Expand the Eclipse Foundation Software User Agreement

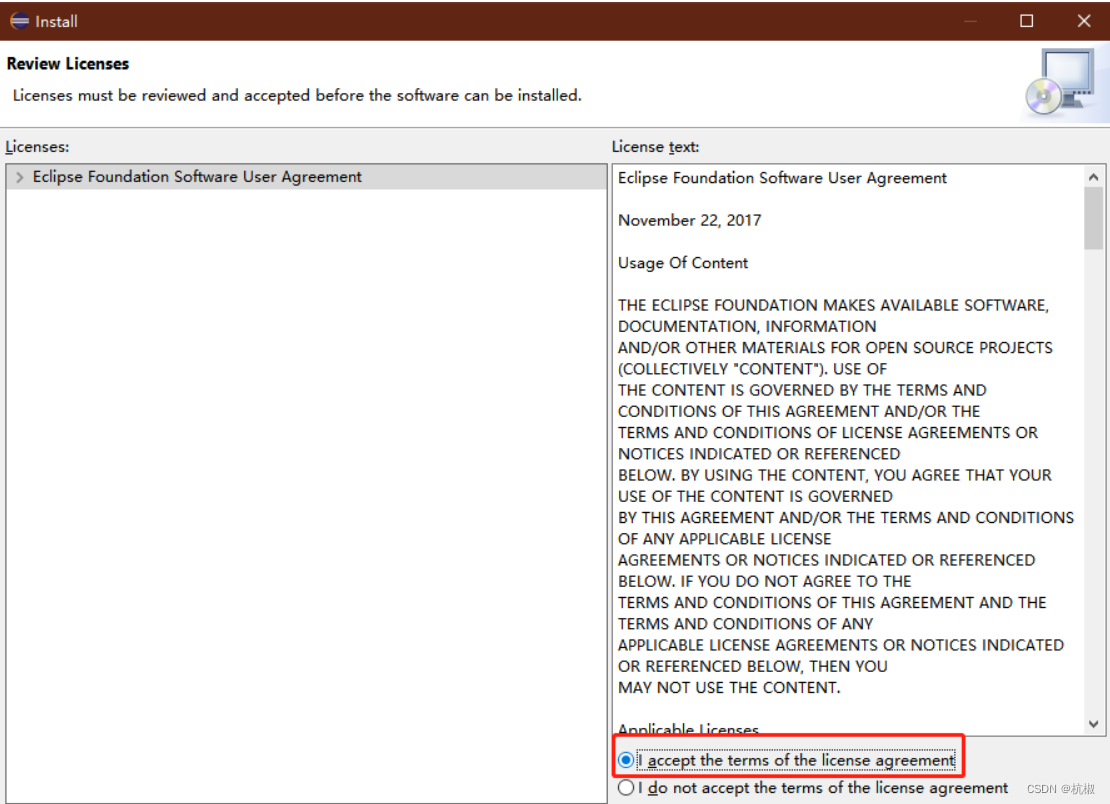click(19, 176)
